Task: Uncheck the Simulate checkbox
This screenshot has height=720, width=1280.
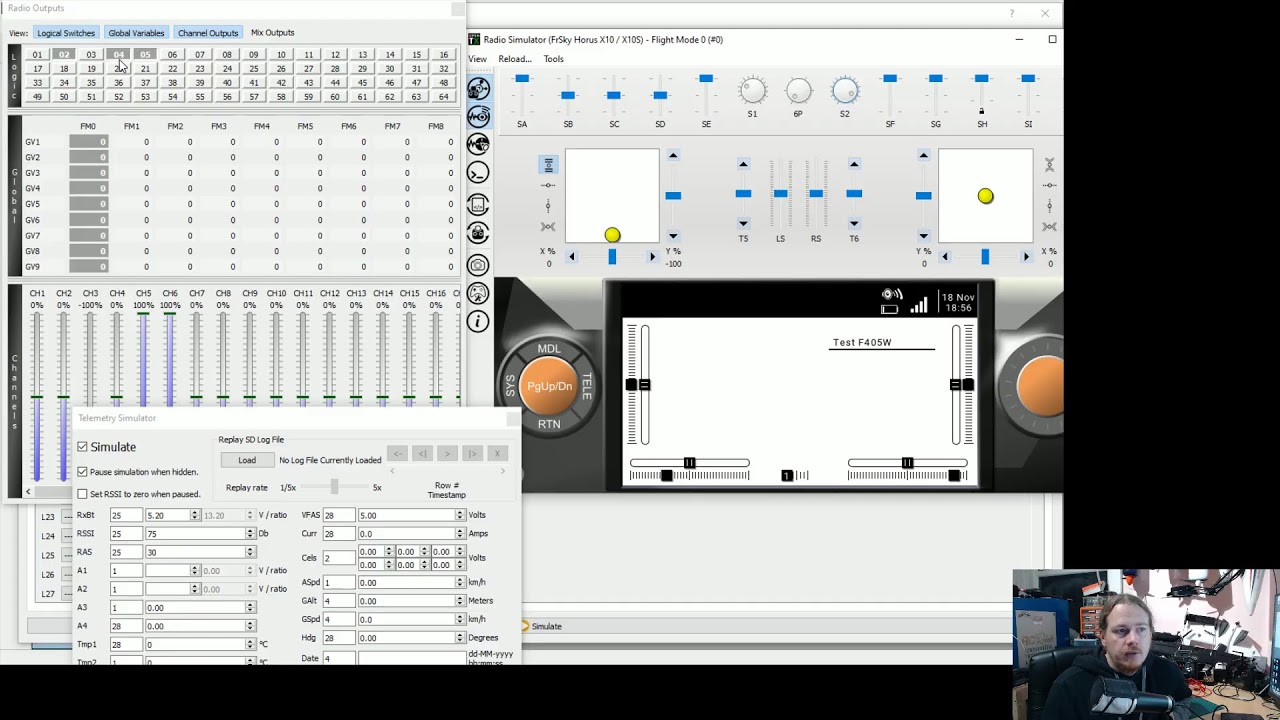Action: [83, 447]
